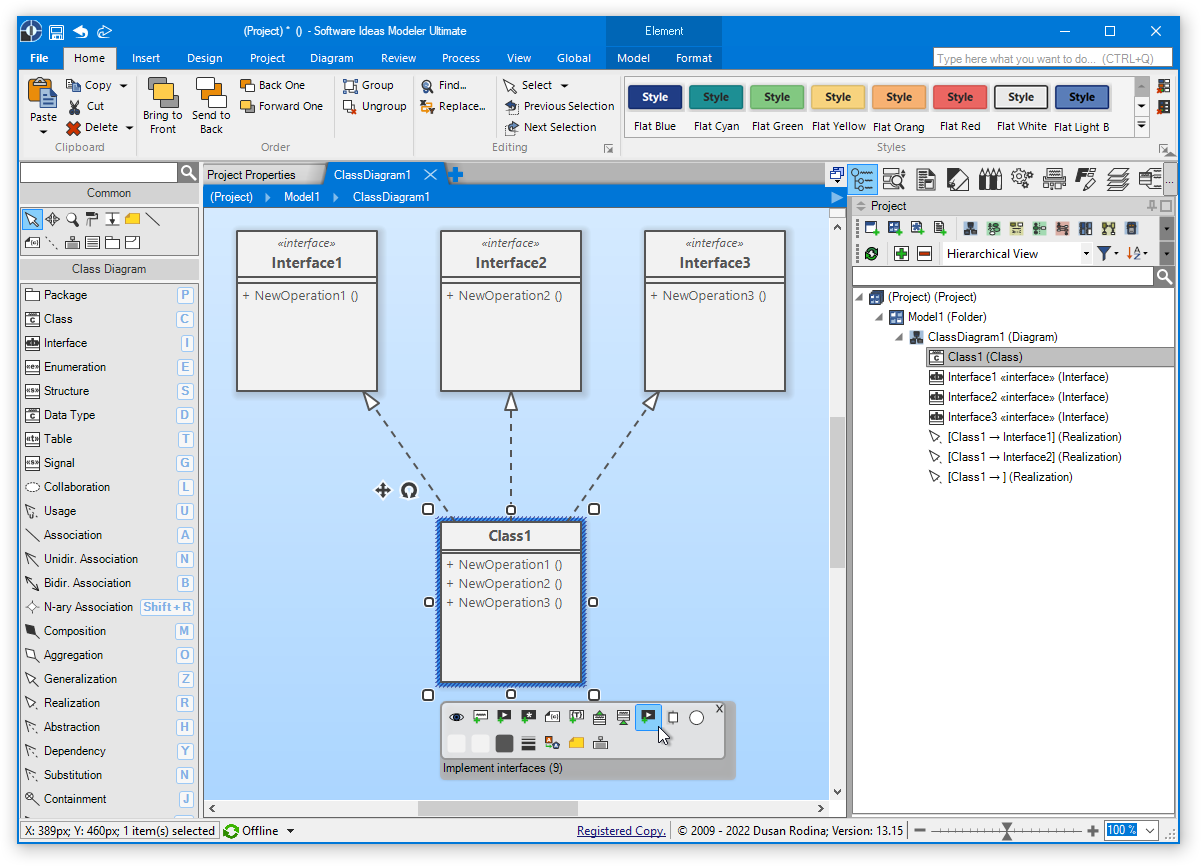Viewport: 1201px width, 866px height.
Task: Click the Paste clipboard icon
Action: [x=43, y=93]
